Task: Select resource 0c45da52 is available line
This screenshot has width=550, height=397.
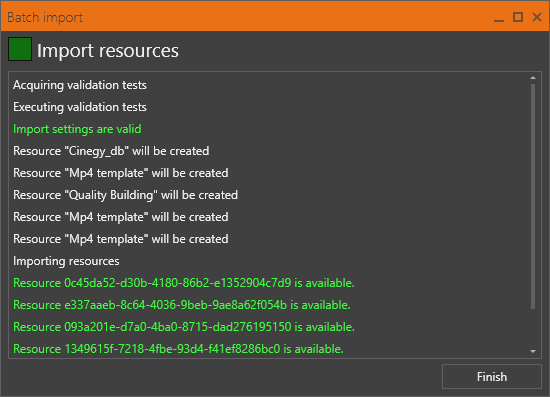Action: pos(184,283)
